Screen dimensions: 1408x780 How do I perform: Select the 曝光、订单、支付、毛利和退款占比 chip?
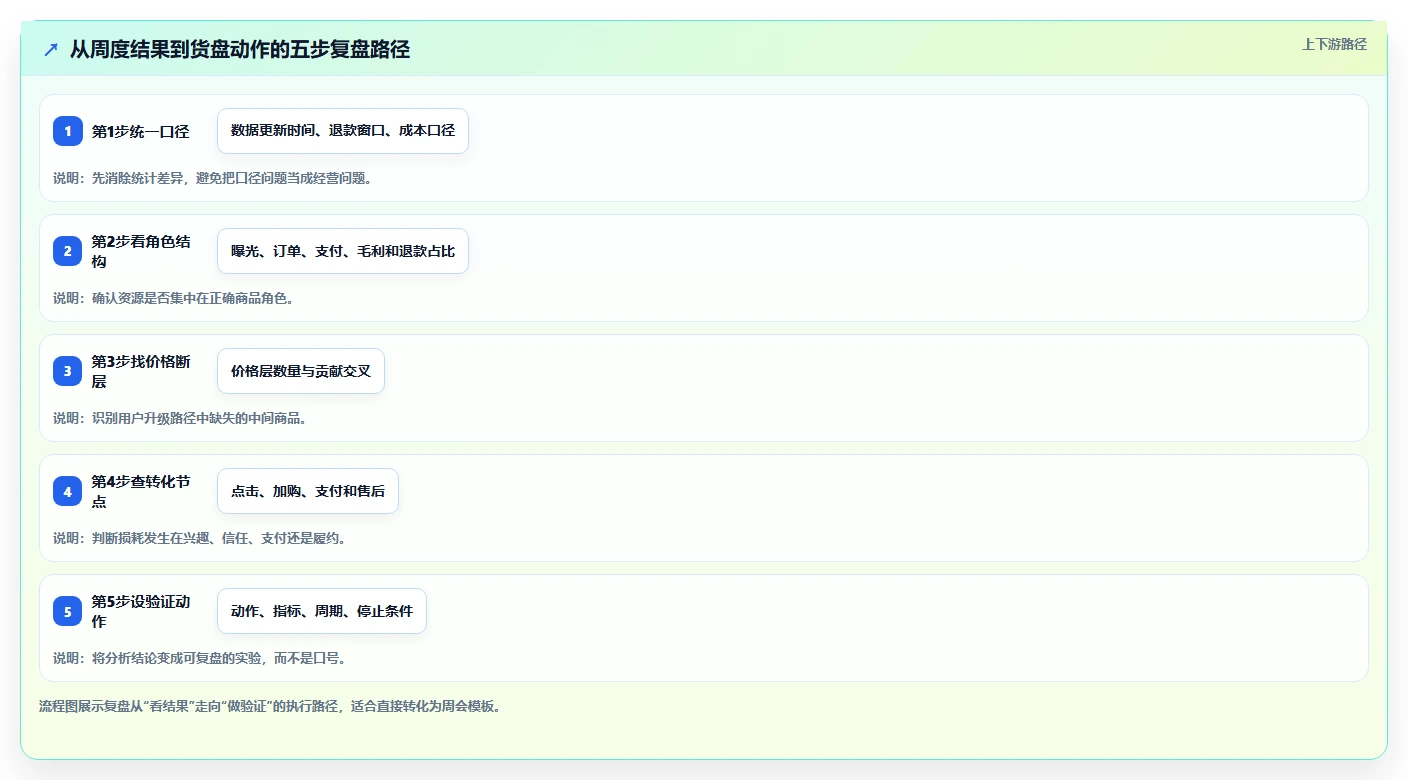[x=343, y=251]
